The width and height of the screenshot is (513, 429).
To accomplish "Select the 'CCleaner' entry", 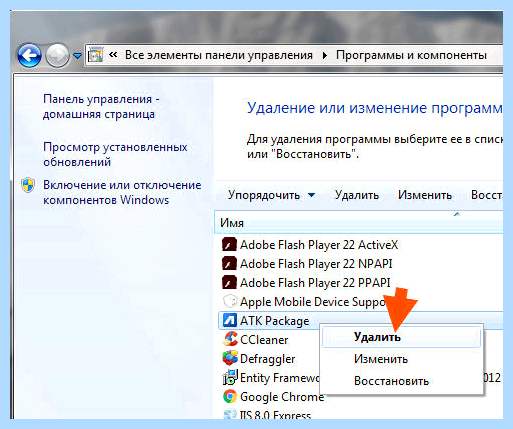I will tap(264, 340).
